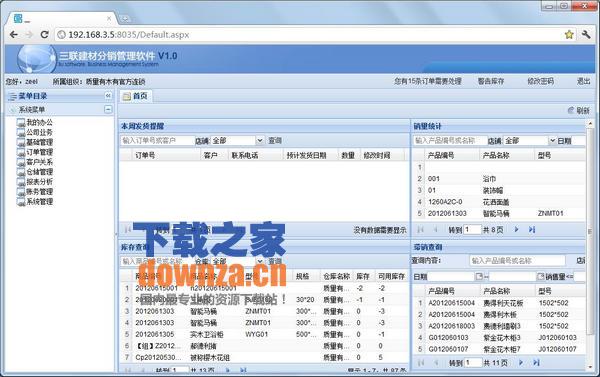Open the 警告库存 link
Screen dimensions: 600x377
point(491,82)
